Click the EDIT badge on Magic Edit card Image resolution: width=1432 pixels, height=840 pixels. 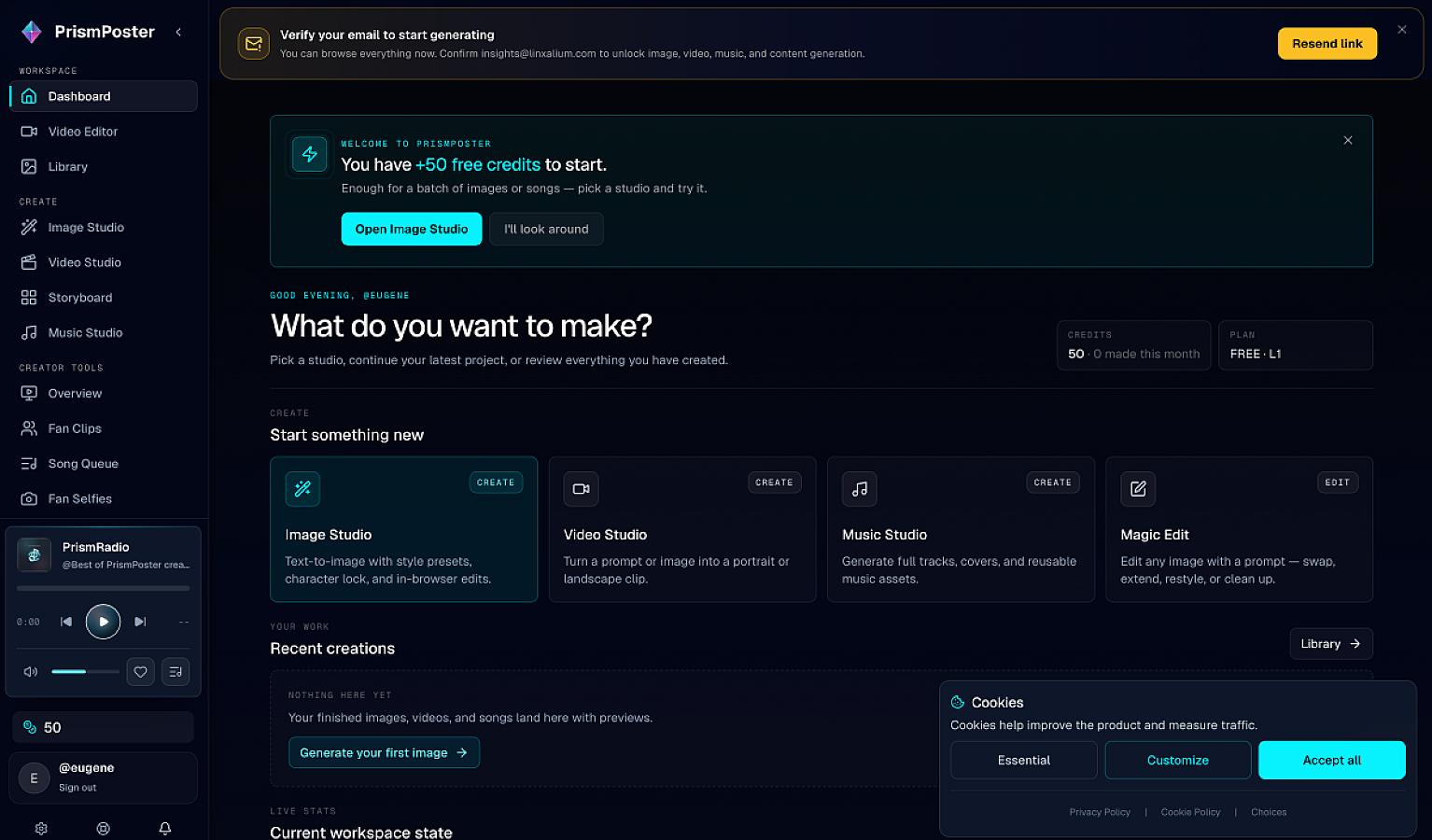tap(1337, 483)
